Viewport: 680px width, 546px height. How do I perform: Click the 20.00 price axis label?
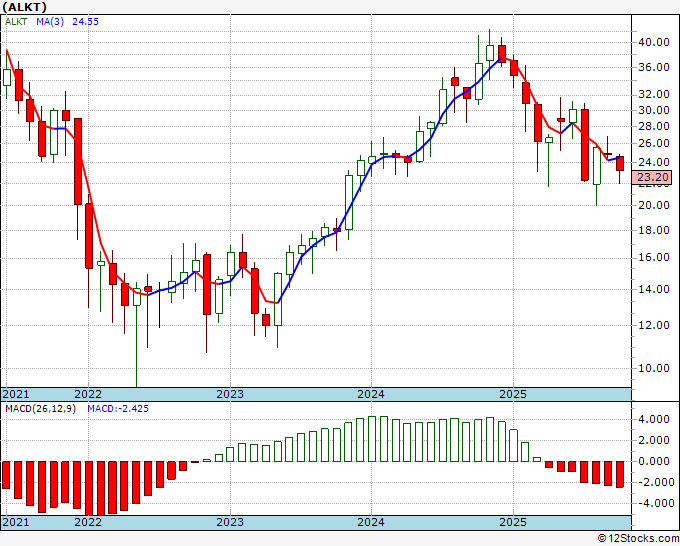[654, 205]
